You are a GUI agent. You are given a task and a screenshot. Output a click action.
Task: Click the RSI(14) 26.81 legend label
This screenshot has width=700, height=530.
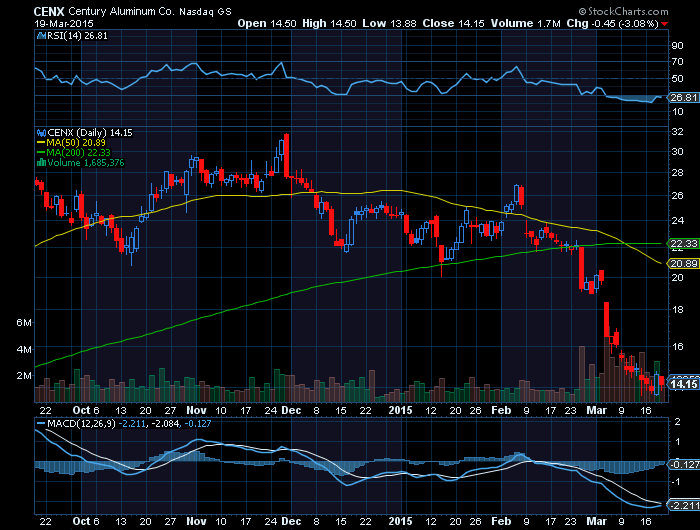(77, 36)
